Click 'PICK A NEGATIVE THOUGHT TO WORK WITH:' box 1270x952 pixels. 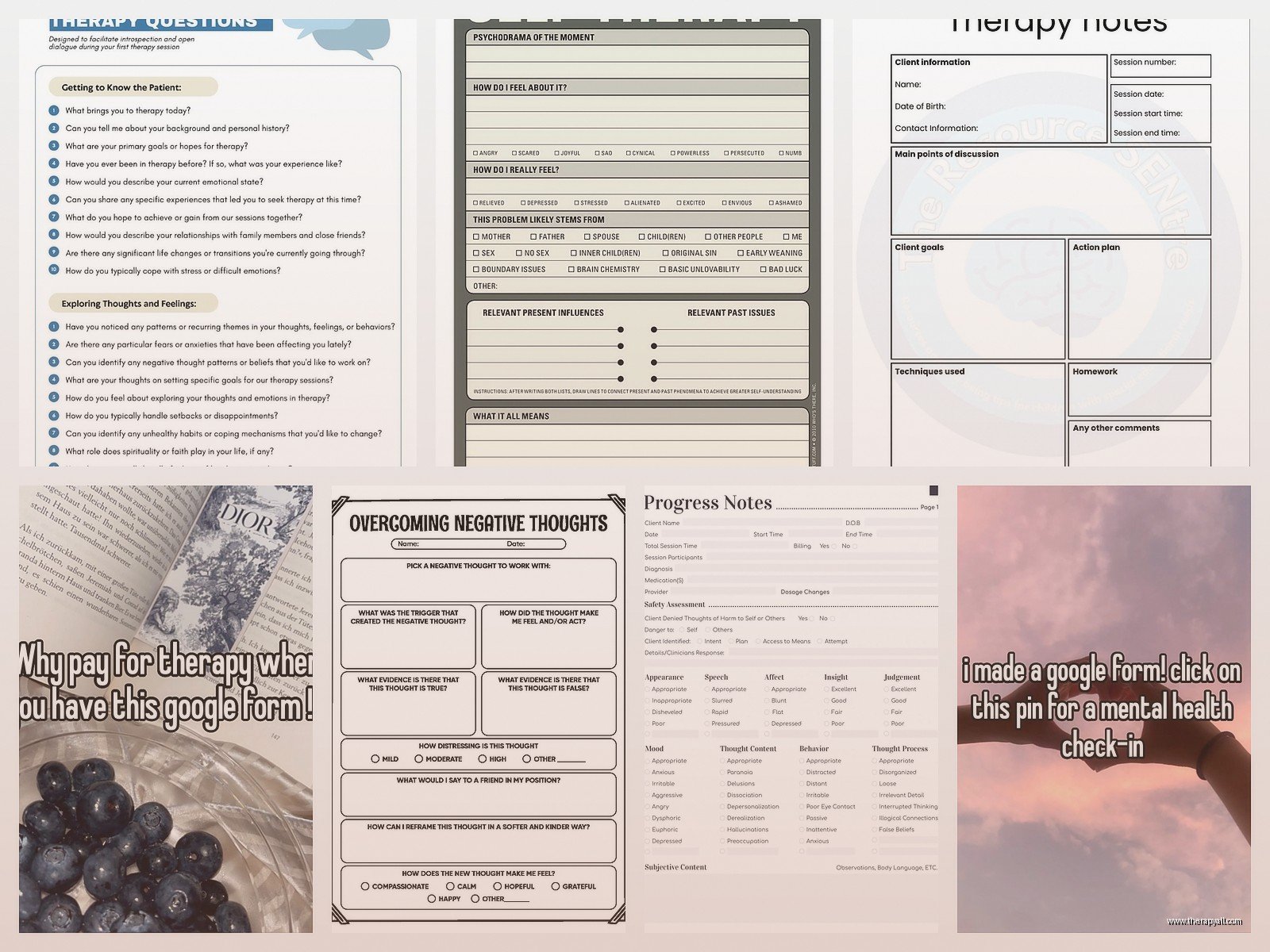point(478,580)
